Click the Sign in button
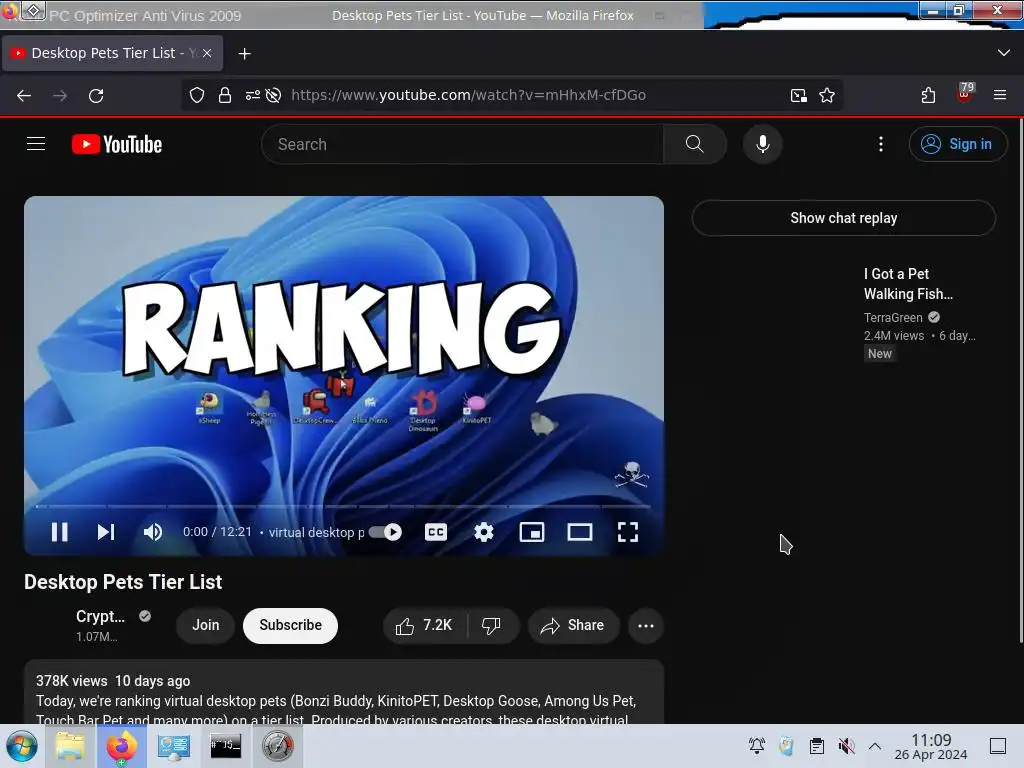1024x768 pixels. 958,144
